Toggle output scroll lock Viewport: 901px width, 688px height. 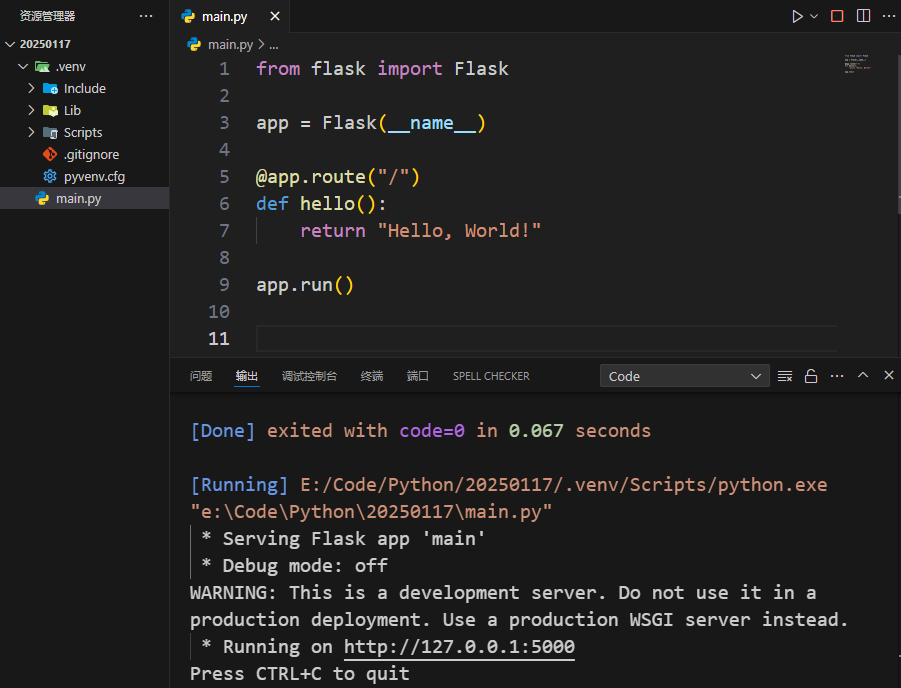[x=811, y=376]
